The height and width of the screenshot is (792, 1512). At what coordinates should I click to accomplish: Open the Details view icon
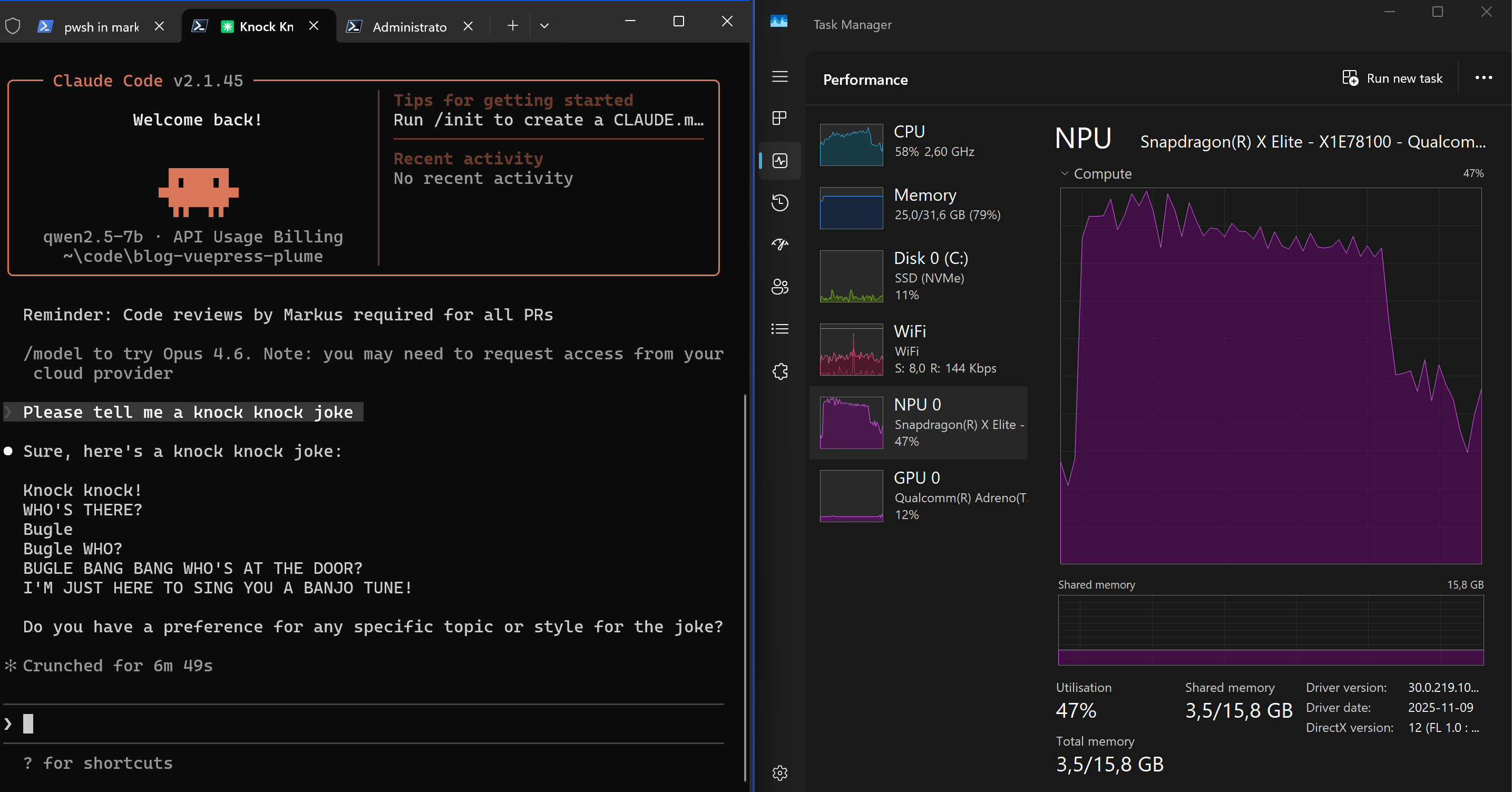click(779, 328)
